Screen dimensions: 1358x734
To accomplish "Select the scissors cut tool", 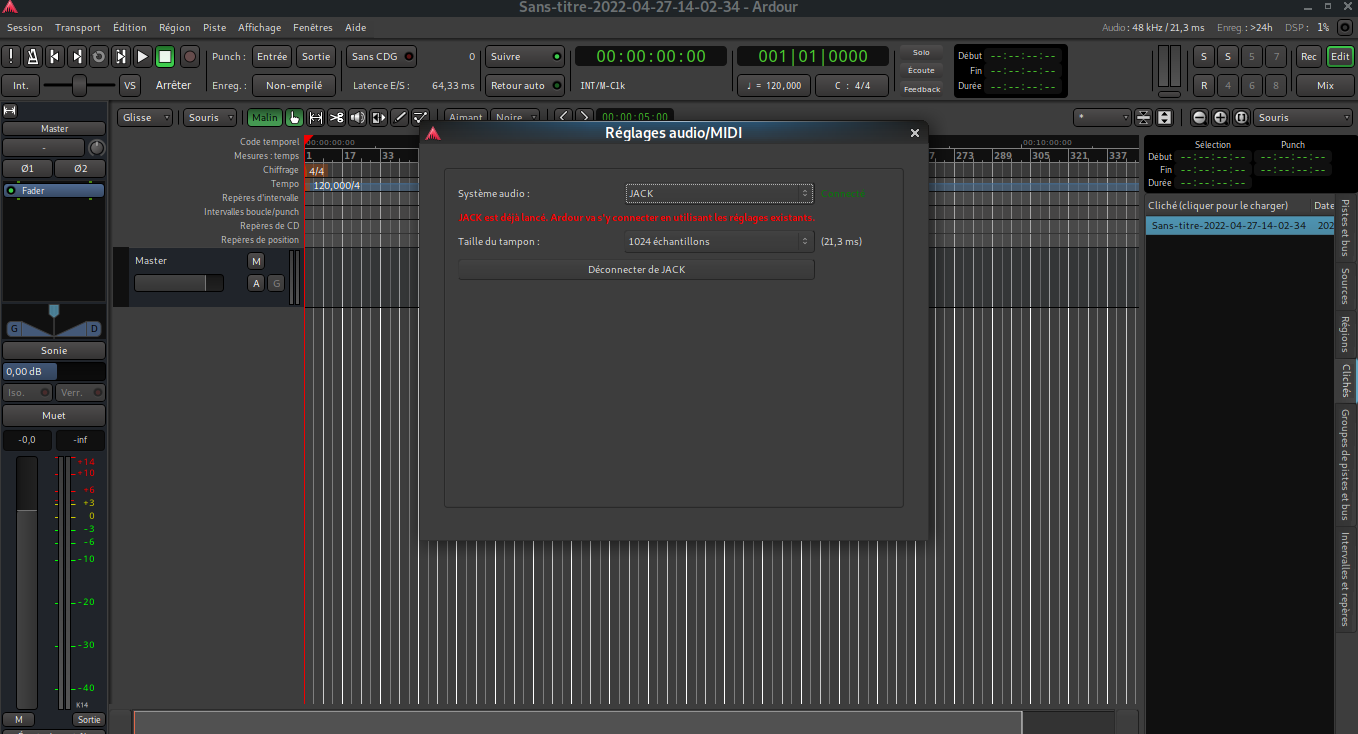I will [336, 118].
